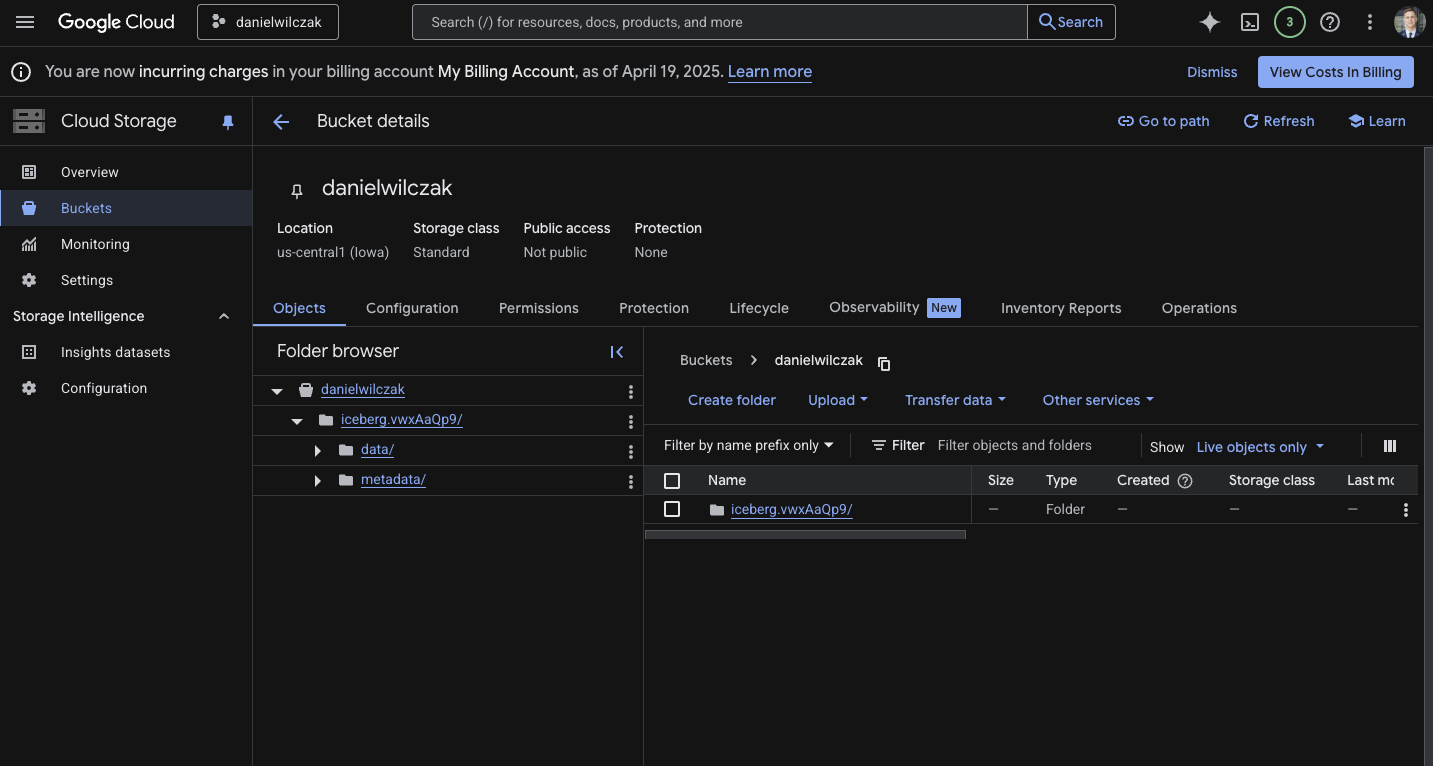Screen dimensions: 1433x766
Task: Open the help question mark icon
Action: pyautogui.click(x=1330, y=22)
